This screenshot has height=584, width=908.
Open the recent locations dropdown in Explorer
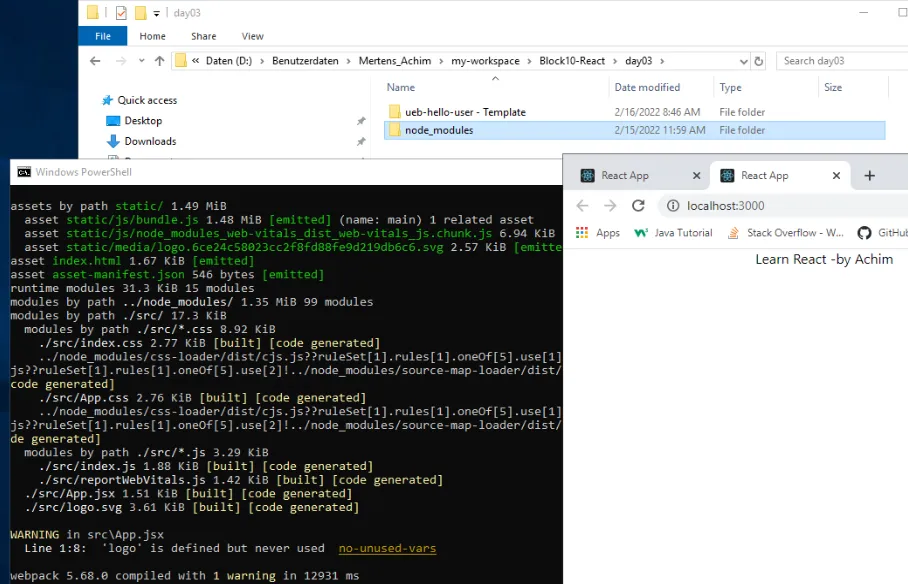pos(141,61)
